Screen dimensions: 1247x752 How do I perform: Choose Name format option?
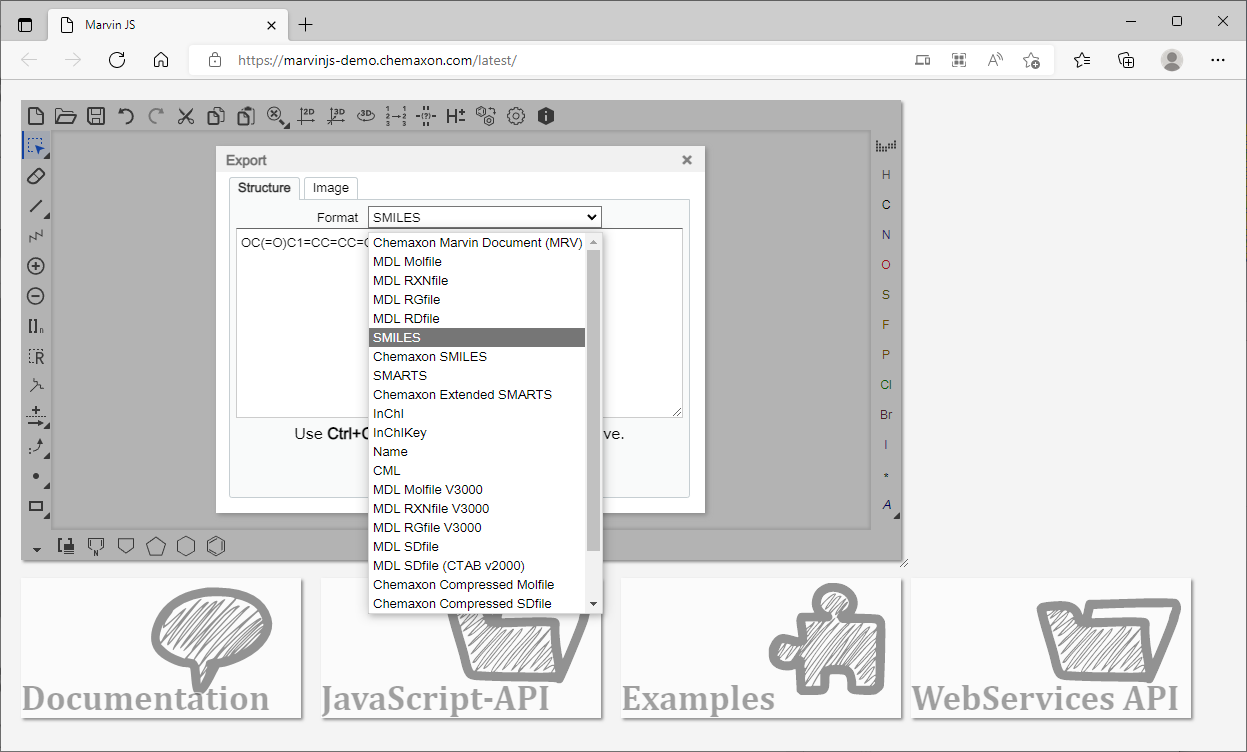click(477, 452)
